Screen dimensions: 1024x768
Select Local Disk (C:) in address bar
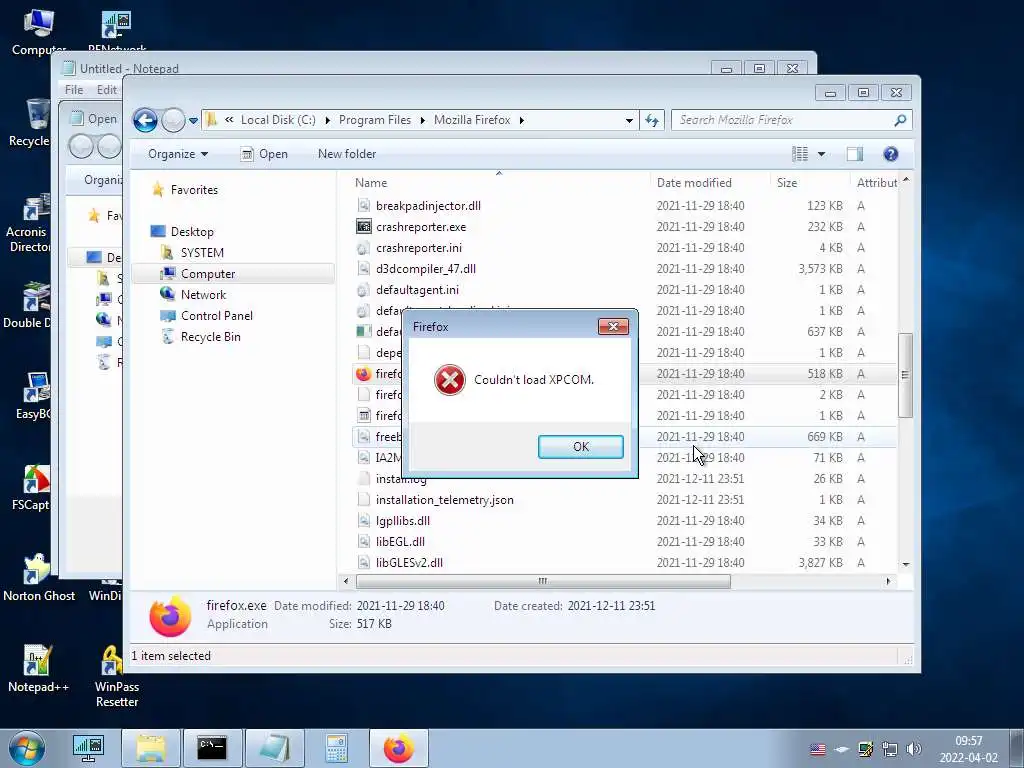pos(278,120)
